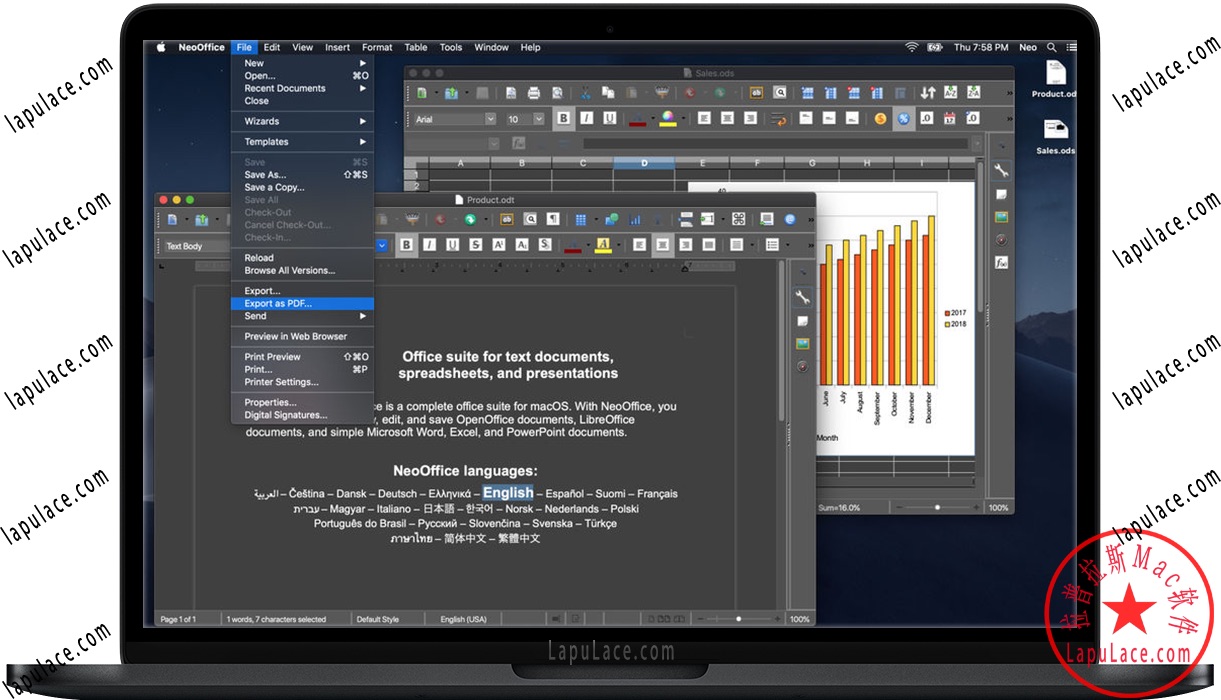
Task: Choose Export as PDF from File menu
Action: click(x=280, y=303)
